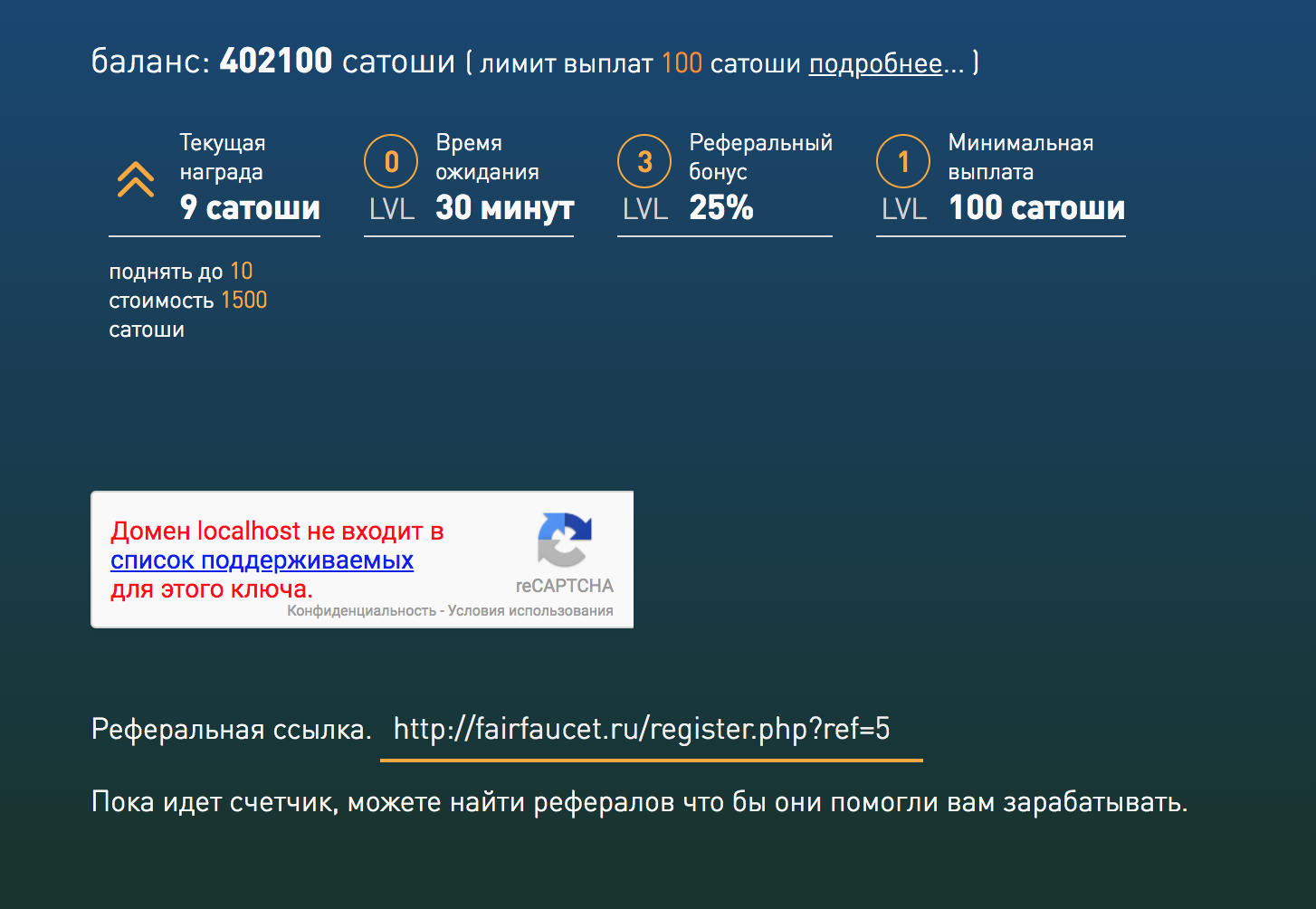
Task: Click the Минимальная выплата label
Action: (x=1021, y=158)
